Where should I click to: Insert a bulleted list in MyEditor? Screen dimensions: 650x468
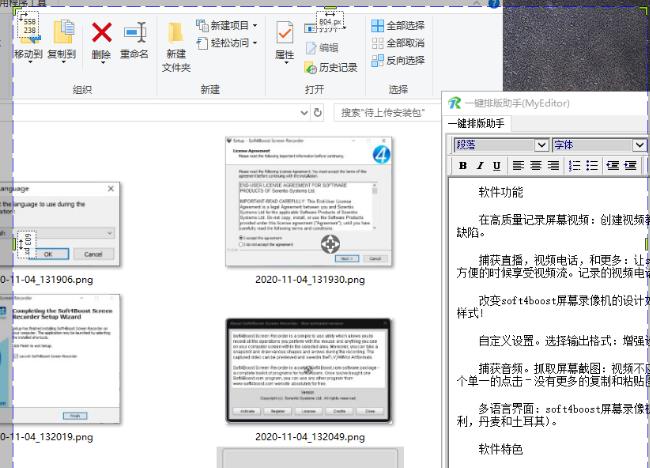click(x=592, y=166)
